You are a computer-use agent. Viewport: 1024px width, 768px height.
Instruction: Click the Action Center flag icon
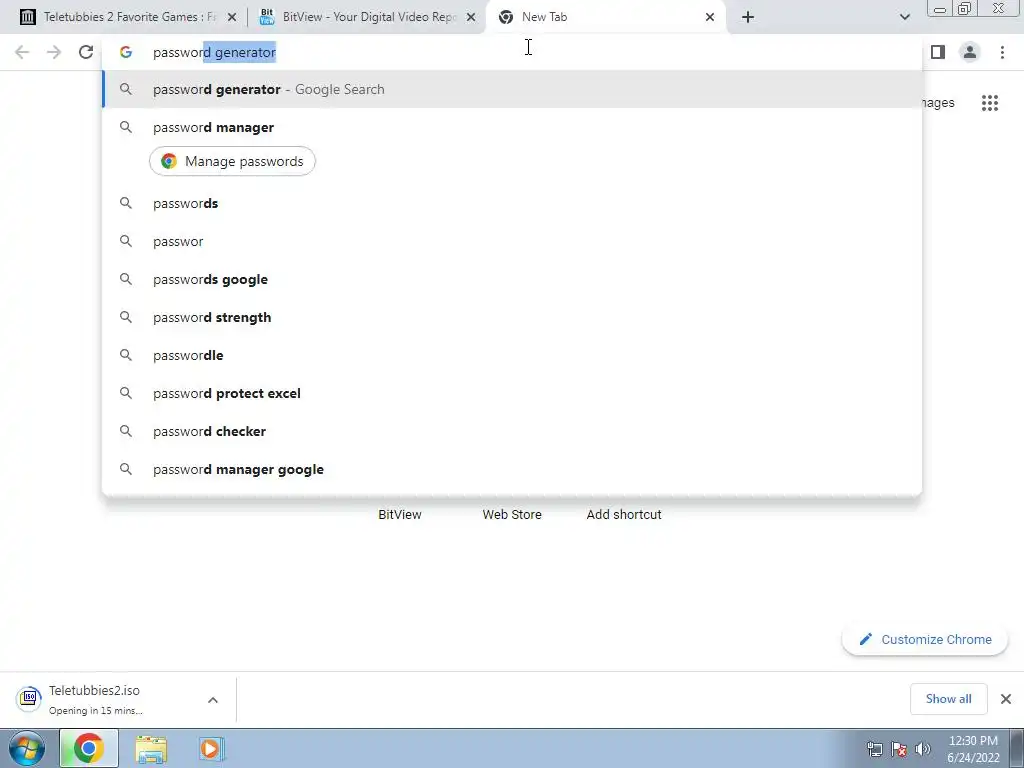pyautogui.click(x=899, y=749)
